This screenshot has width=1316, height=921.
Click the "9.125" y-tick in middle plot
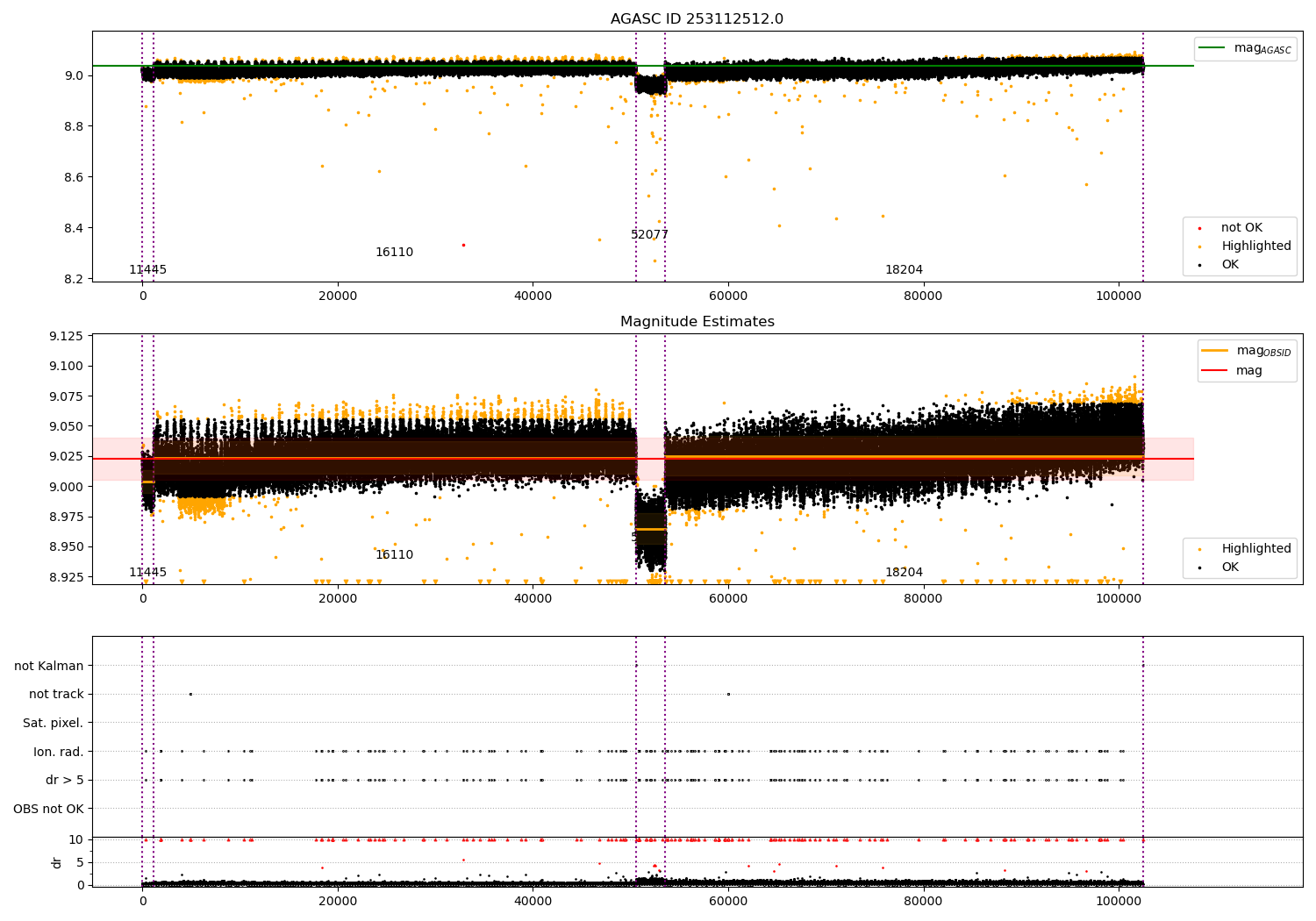click(68, 337)
